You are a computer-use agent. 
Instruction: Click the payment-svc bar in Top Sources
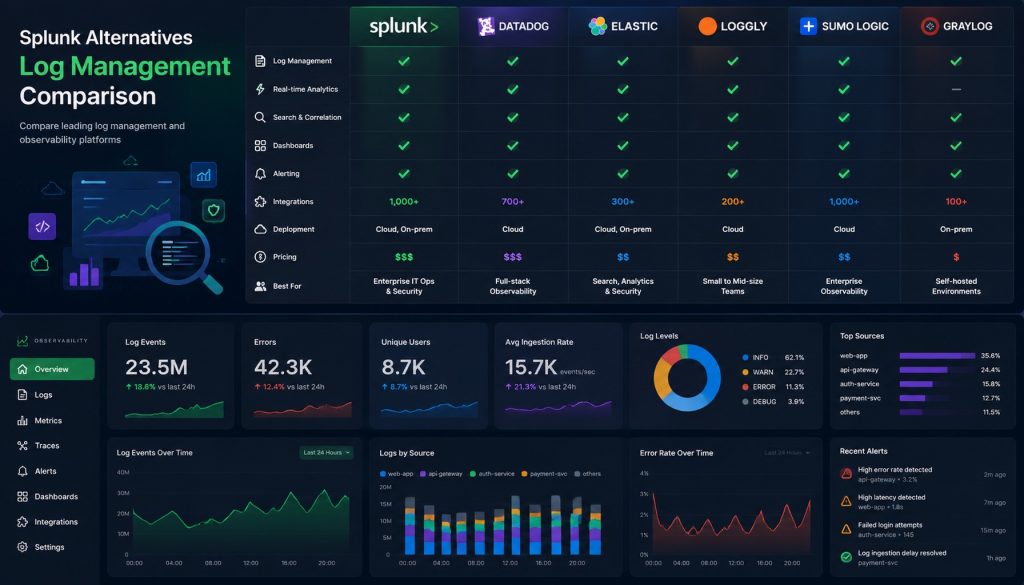click(x=912, y=398)
